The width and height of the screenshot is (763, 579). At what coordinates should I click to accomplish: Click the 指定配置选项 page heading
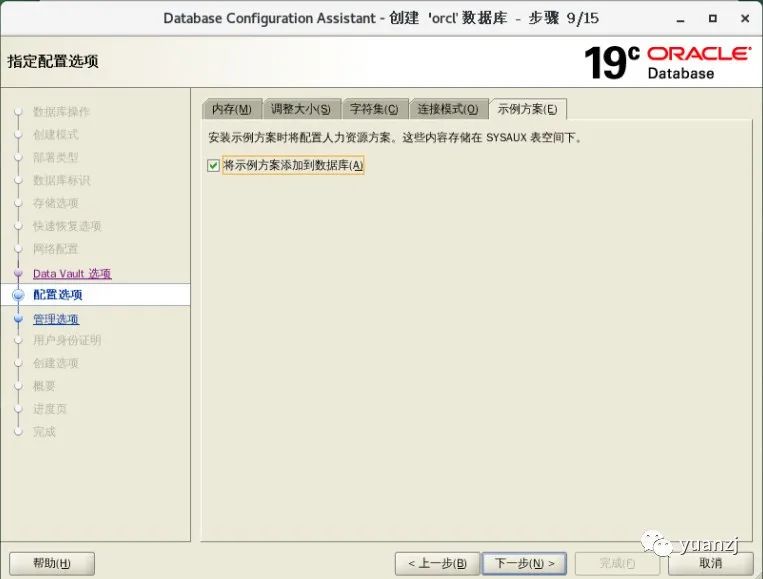pyautogui.click(x=53, y=61)
